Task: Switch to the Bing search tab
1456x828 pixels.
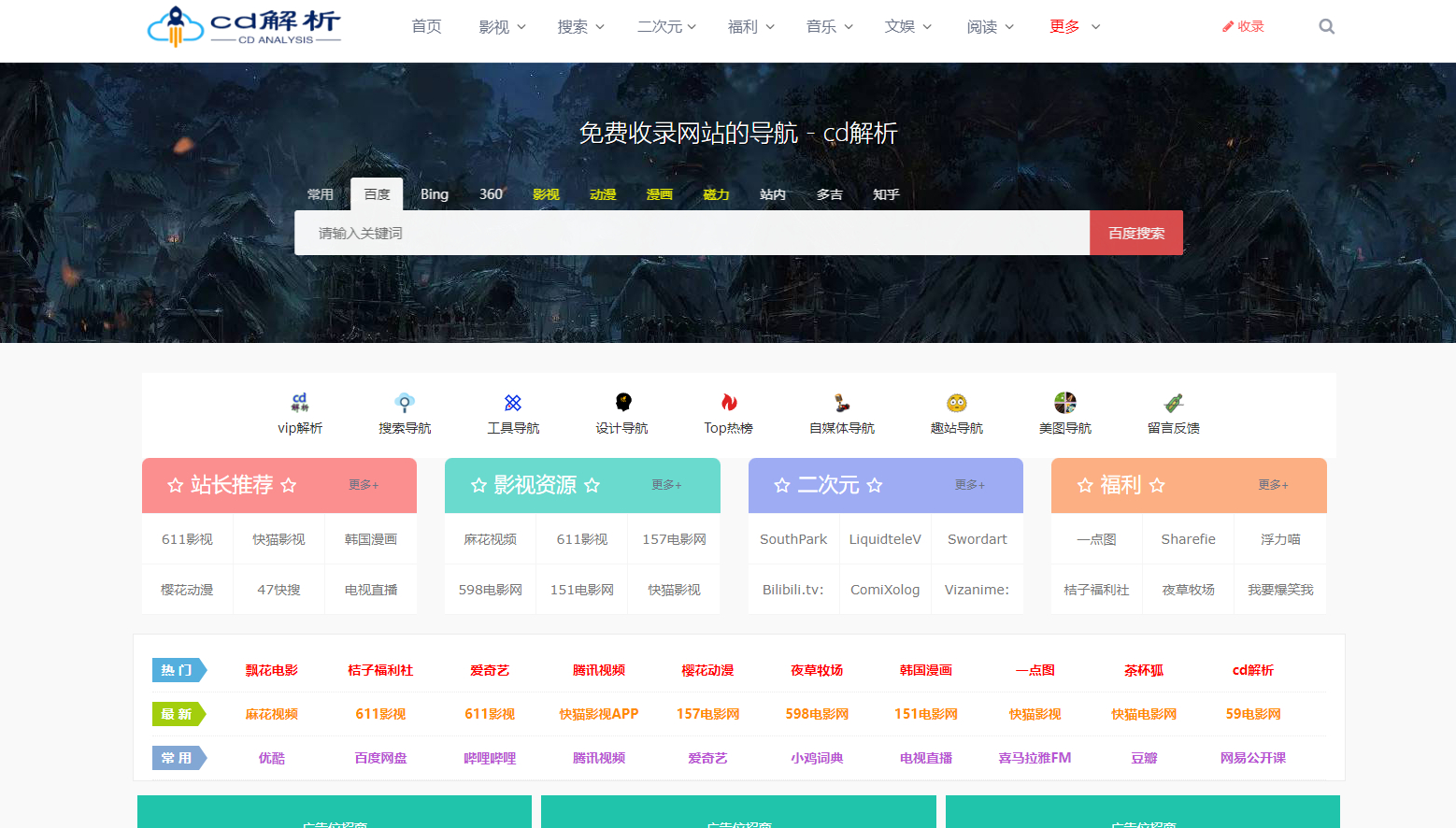Action: point(435,194)
